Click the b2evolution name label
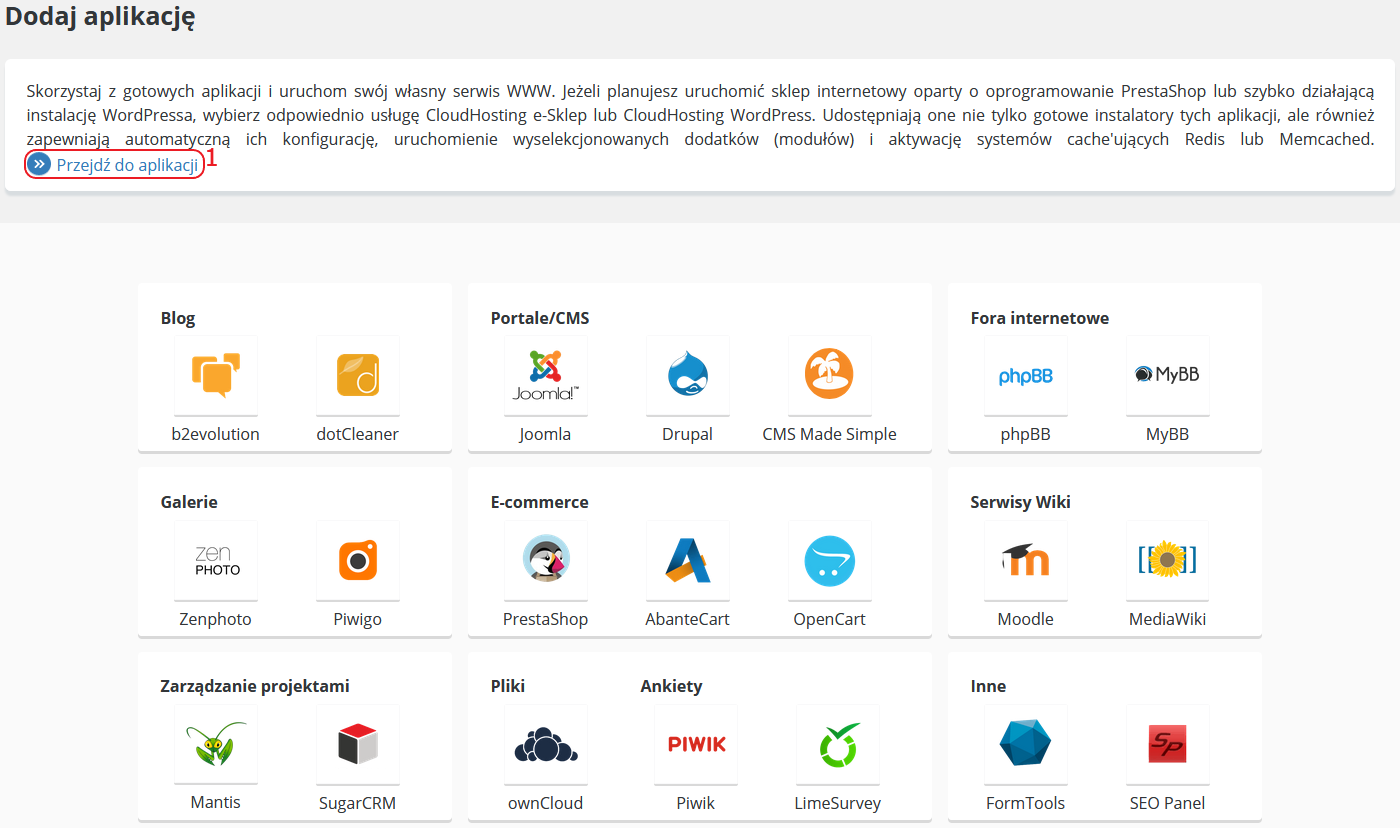The height and width of the screenshot is (828, 1400). coord(216,434)
